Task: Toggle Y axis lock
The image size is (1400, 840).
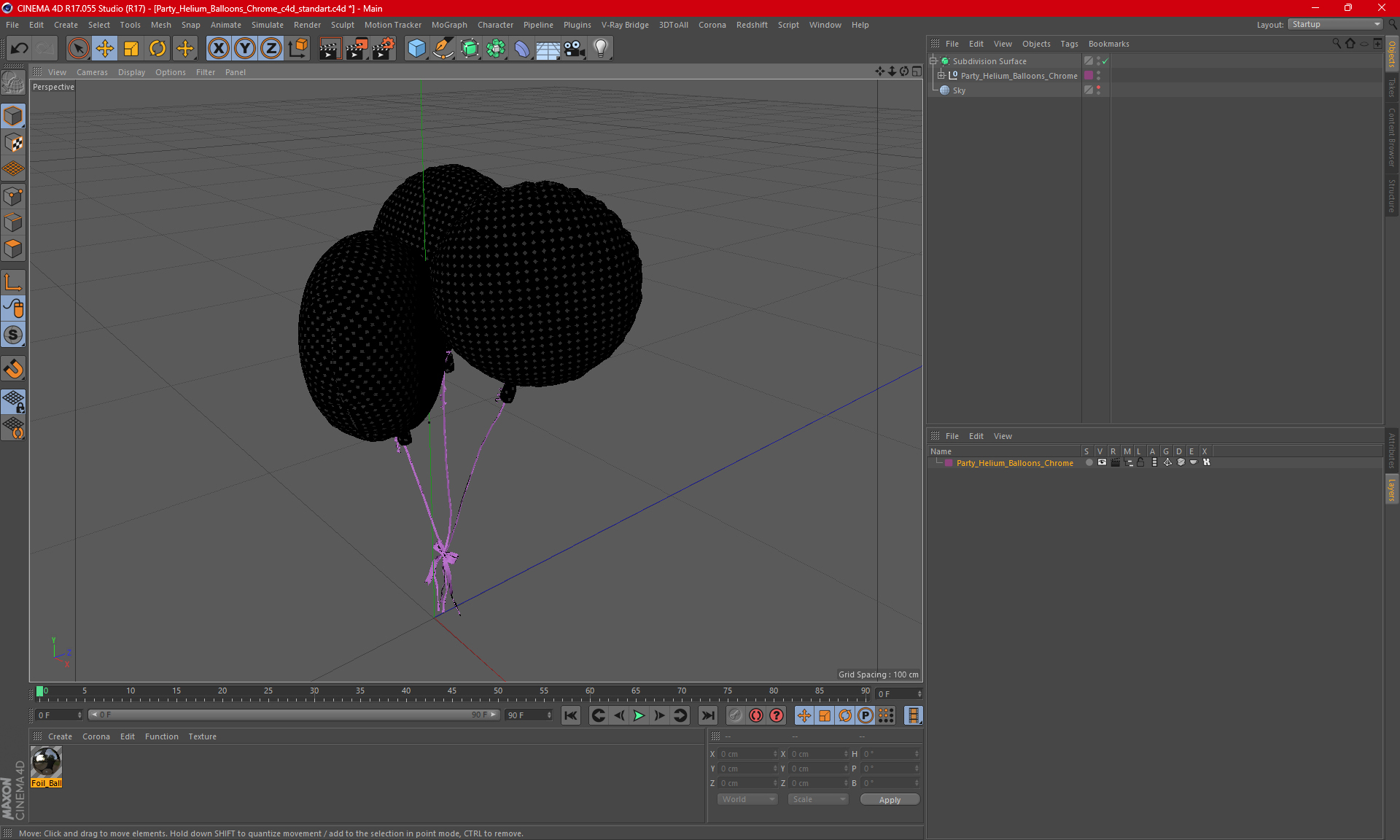Action: tap(245, 48)
